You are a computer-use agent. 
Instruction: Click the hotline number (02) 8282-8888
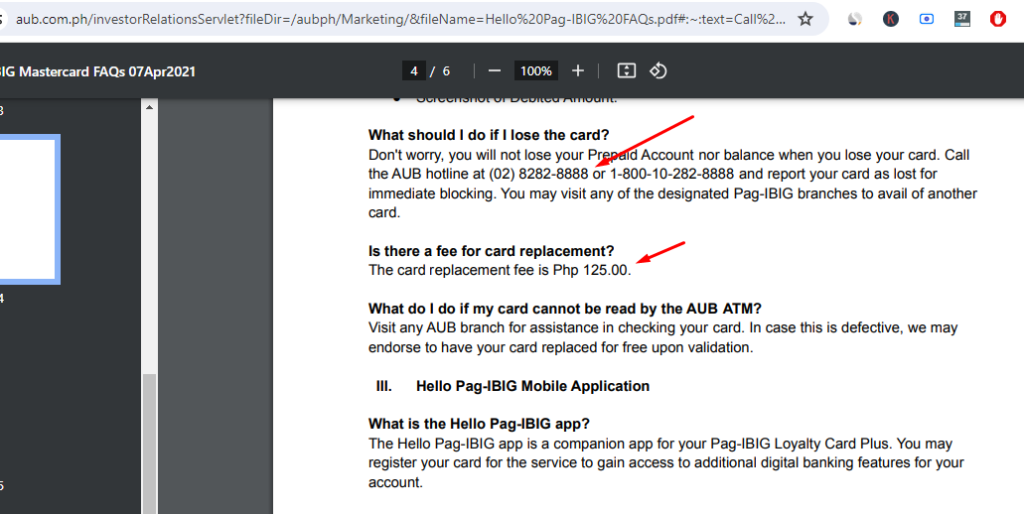click(x=538, y=174)
